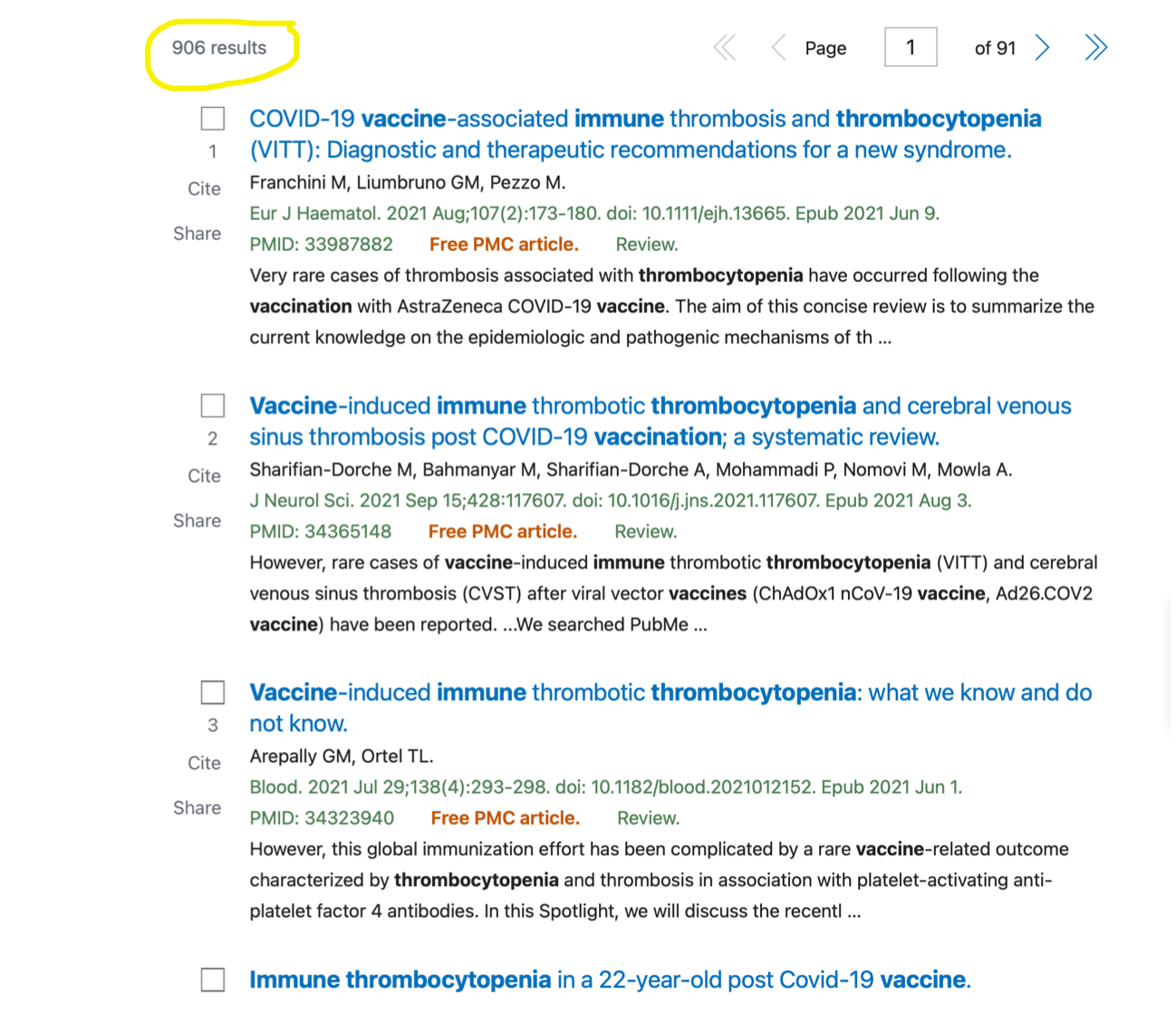Select the checkbox for result 1
The image size is (1176, 1013).
pyautogui.click(x=213, y=119)
